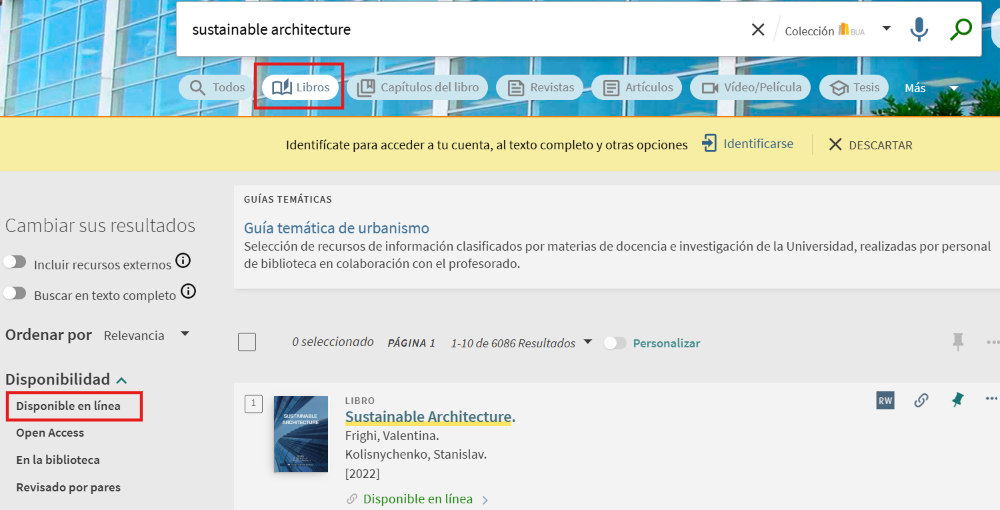The width and height of the screenshot is (1000, 510).
Task: Open the Más resource types dropdown
Action: pyautogui.click(x=931, y=88)
